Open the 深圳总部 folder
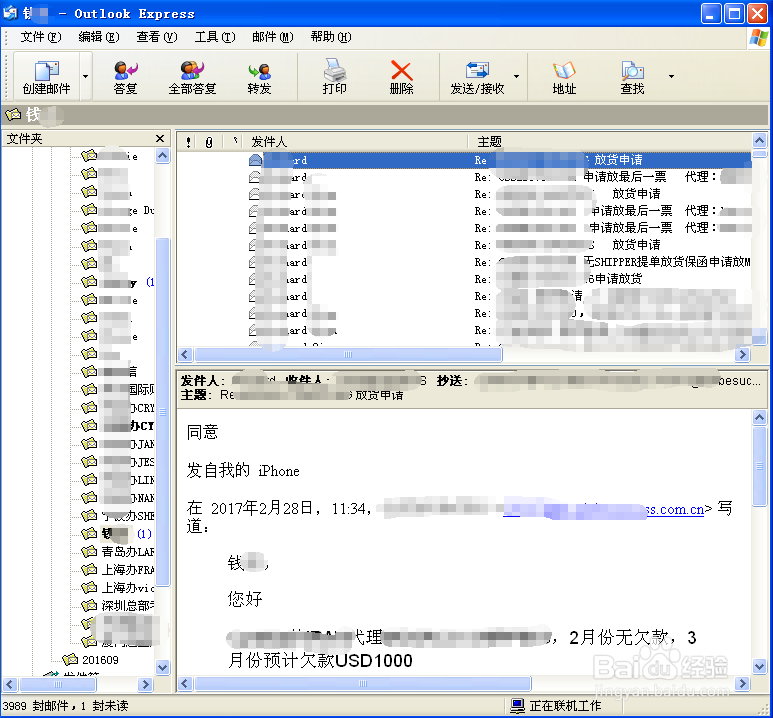The height and width of the screenshot is (718, 773). pyautogui.click(x=127, y=605)
